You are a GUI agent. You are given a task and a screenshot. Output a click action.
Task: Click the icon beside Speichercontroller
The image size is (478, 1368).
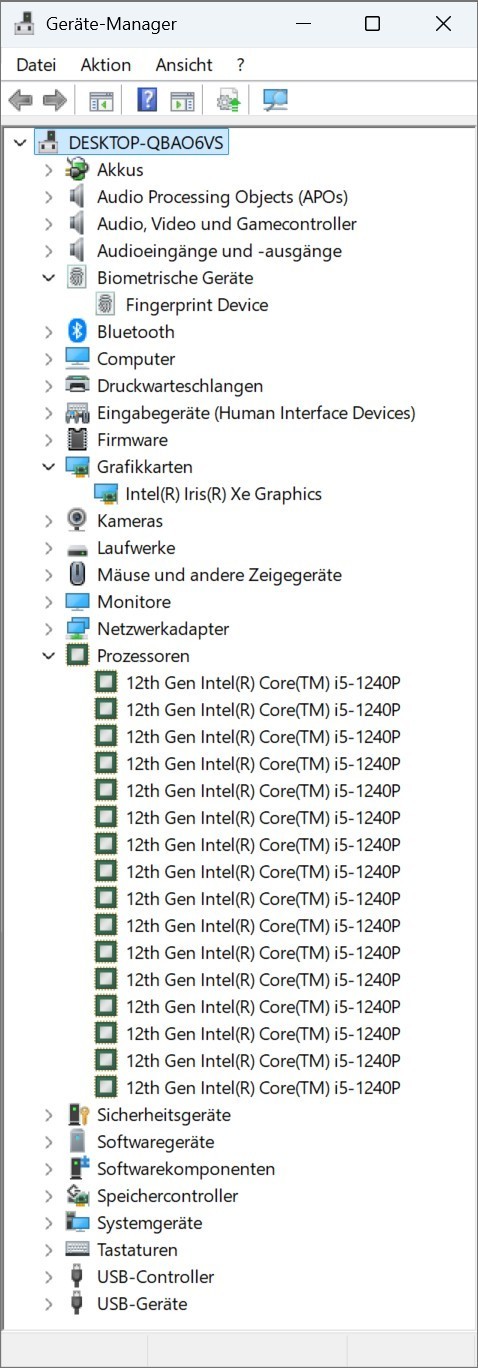point(77,1196)
